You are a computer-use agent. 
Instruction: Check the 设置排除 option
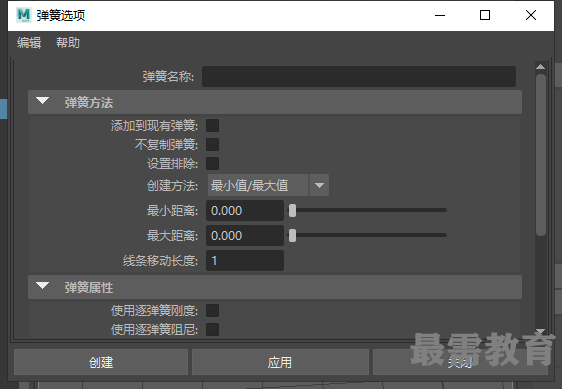[x=212, y=163]
